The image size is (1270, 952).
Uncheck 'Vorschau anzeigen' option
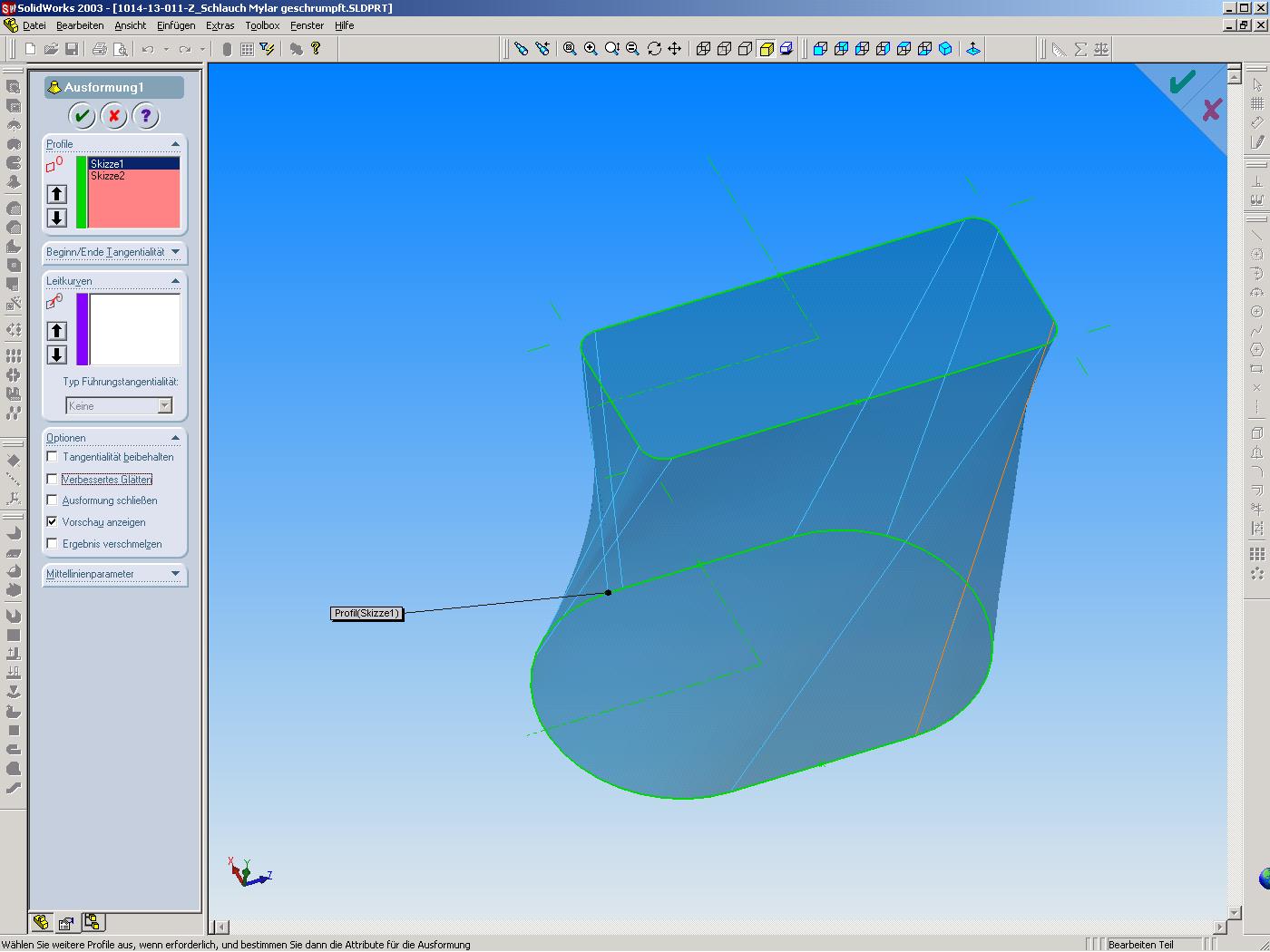pyautogui.click(x=53, y=522)
